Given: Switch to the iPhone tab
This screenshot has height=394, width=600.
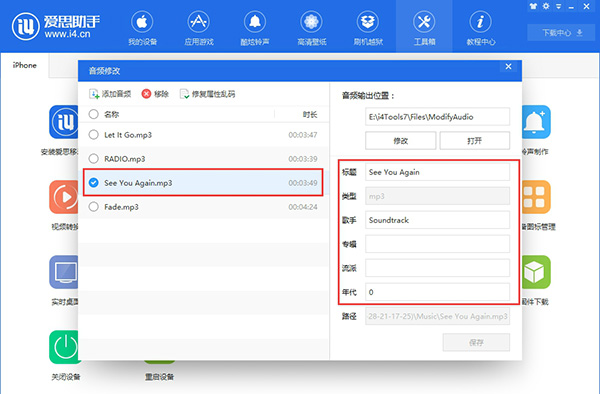Looking at the screenshot, I should pos(24,65).
